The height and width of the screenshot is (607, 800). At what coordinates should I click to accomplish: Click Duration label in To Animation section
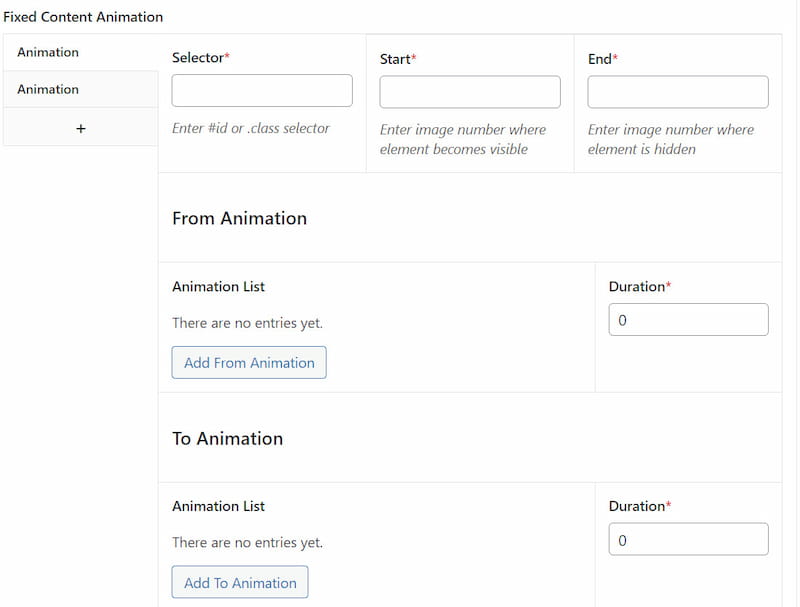pyautogui.click(x=640, y=506)
